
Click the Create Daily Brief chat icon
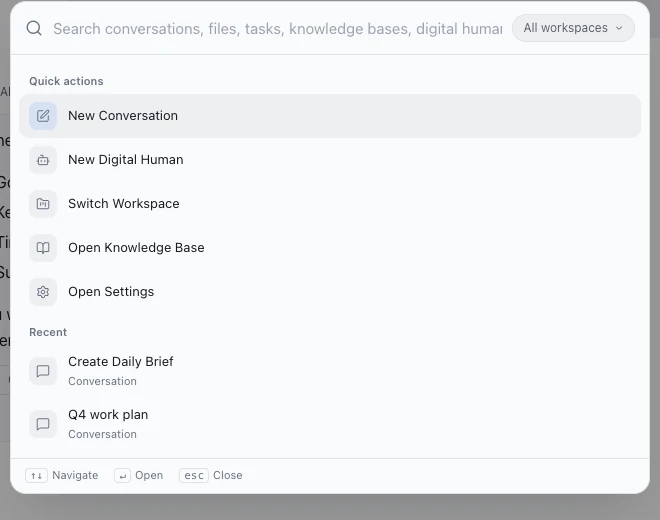(x=43, y=371)
